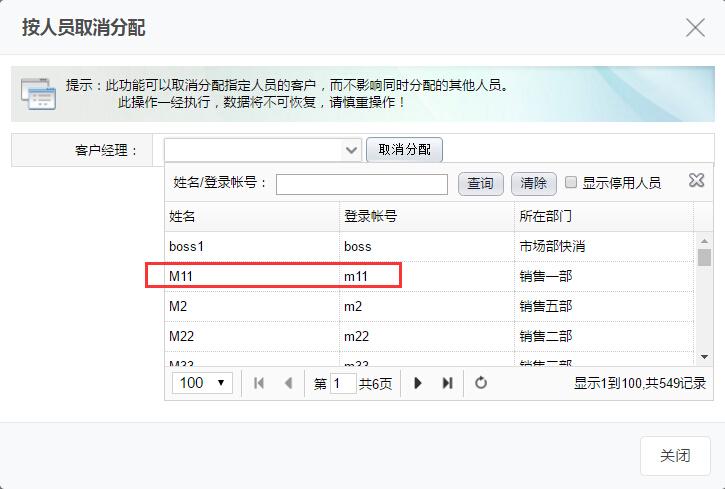The image size is (725, 489).
Task: Select the M11 row in the list
Action: (x=273, y=276)
